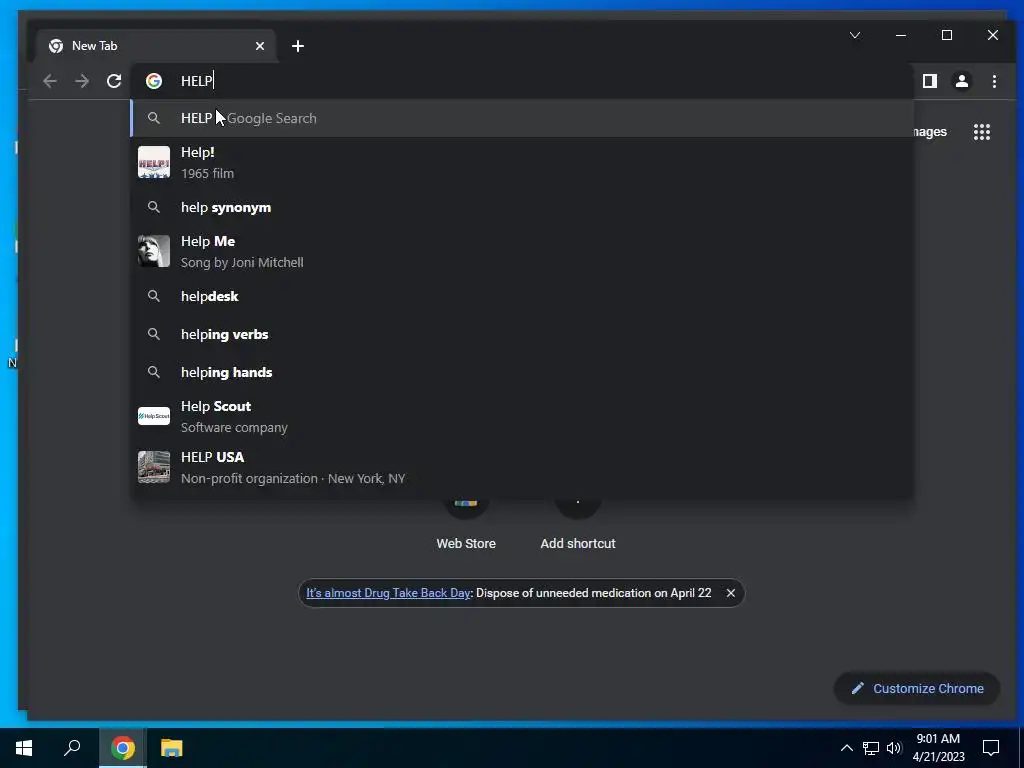Select the helpdesk suggestion
The image size is (1024, 768).
(x=522, y=296)
